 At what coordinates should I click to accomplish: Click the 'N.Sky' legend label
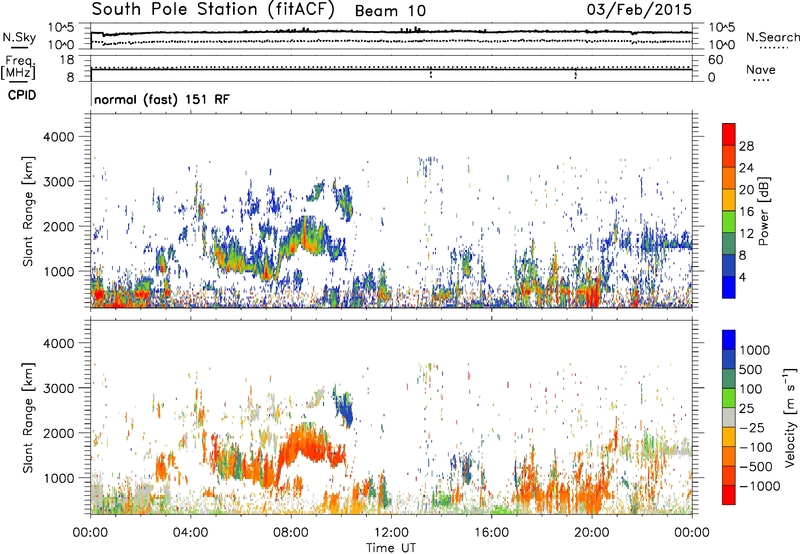tap(19, 37)
